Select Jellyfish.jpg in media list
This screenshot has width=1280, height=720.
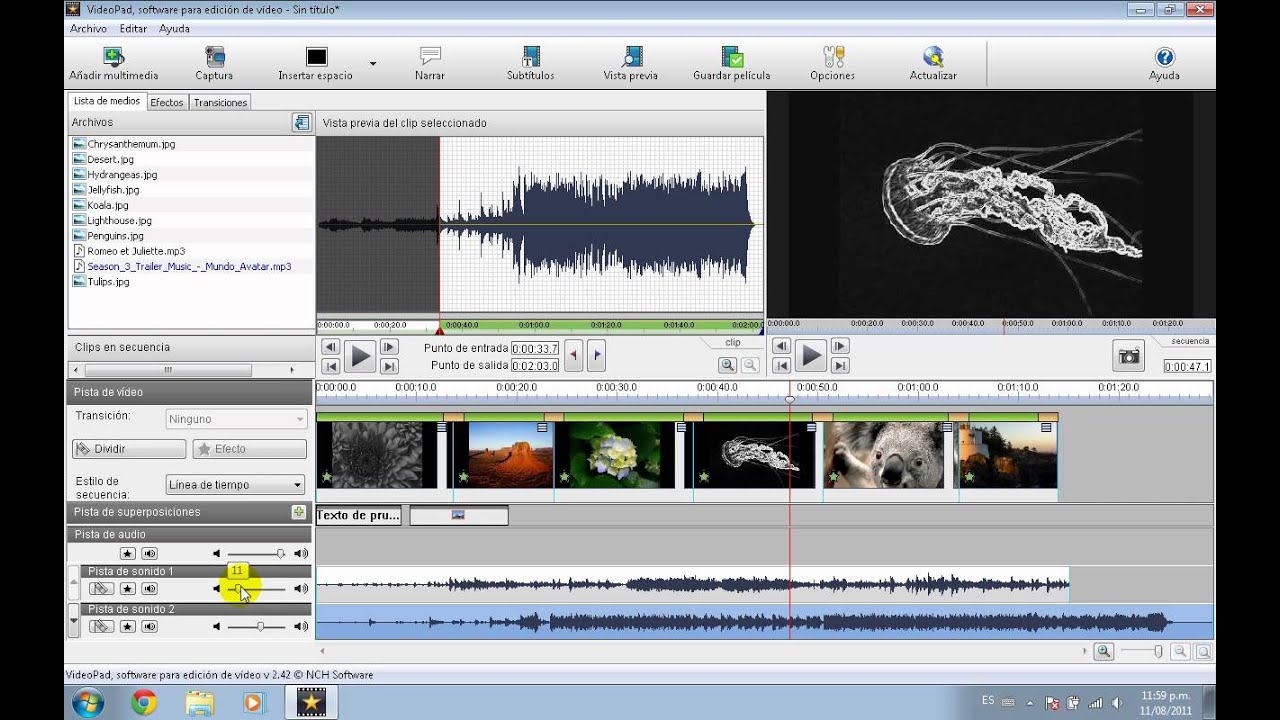click(x=113, y=189)
